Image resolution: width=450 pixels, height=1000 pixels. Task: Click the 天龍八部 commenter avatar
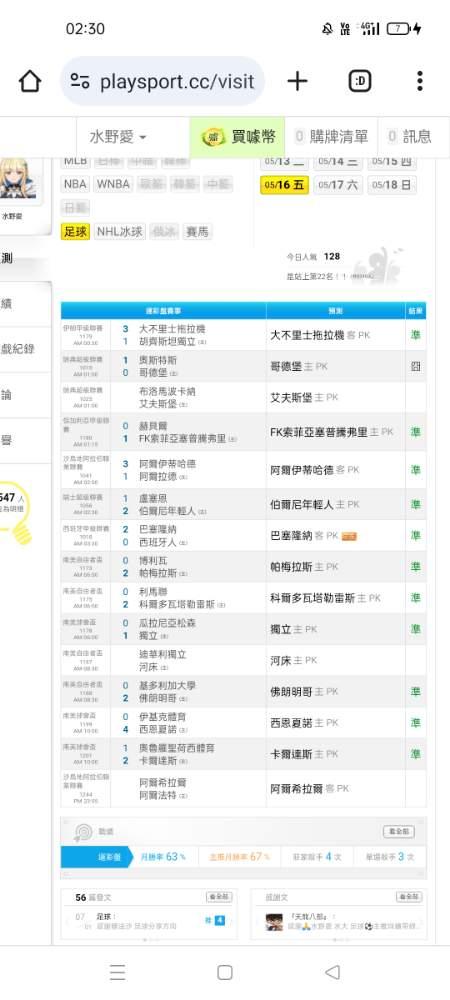[x=274, y=922]
